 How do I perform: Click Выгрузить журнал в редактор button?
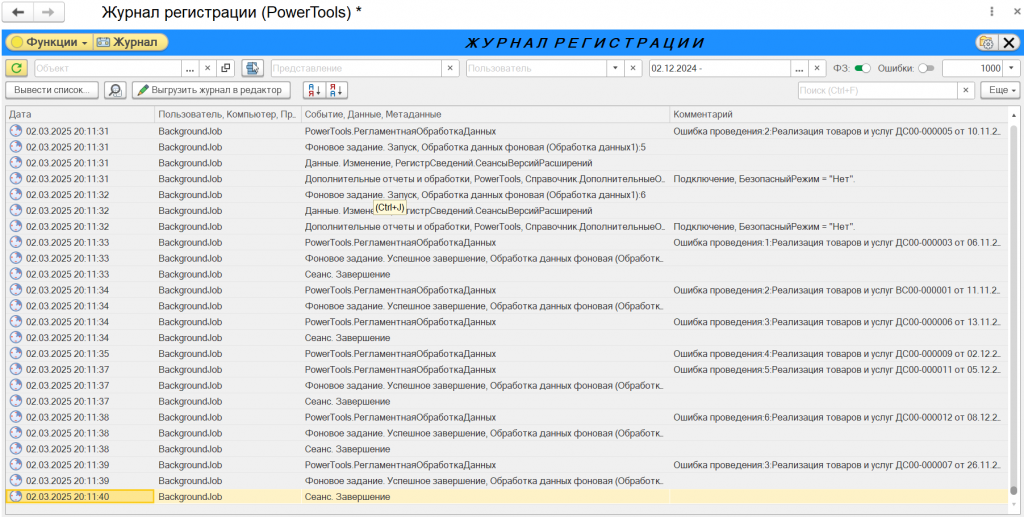click(211, 90)
